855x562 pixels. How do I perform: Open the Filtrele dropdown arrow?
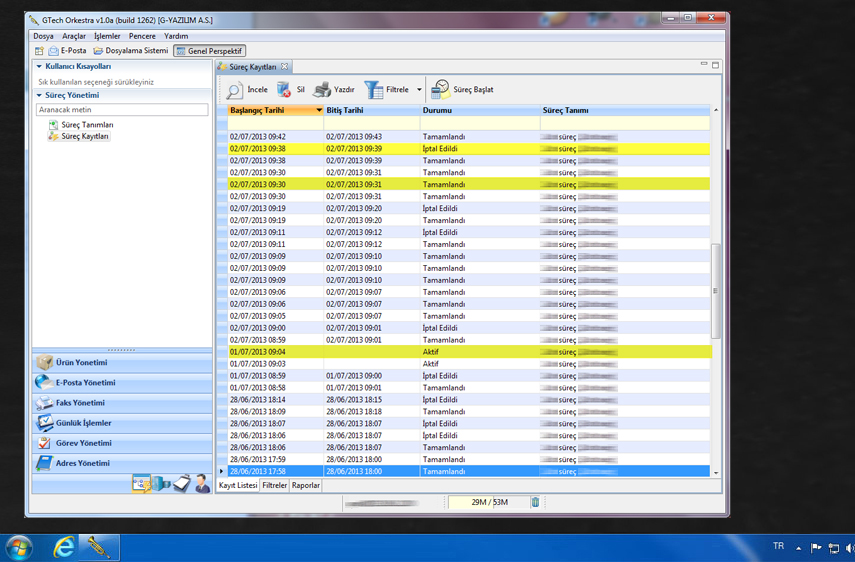click(x=419, y=89)
